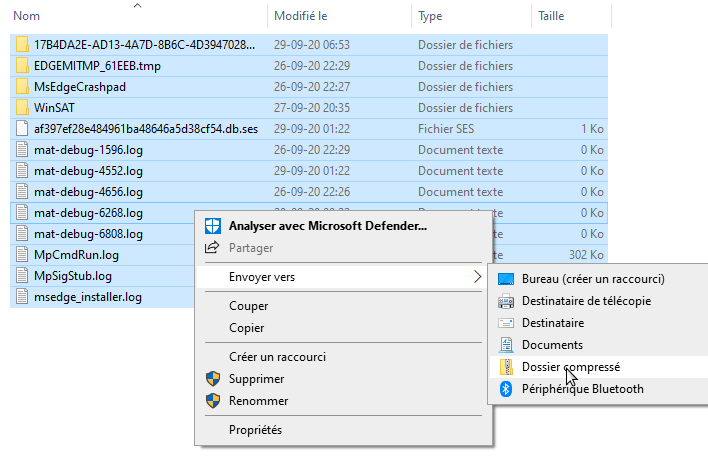Image resolution: width=708 pixels, height=456 pixels.
Task: Click folder icon of 17B4DA2E-AD13 folder
Action: 22,45
